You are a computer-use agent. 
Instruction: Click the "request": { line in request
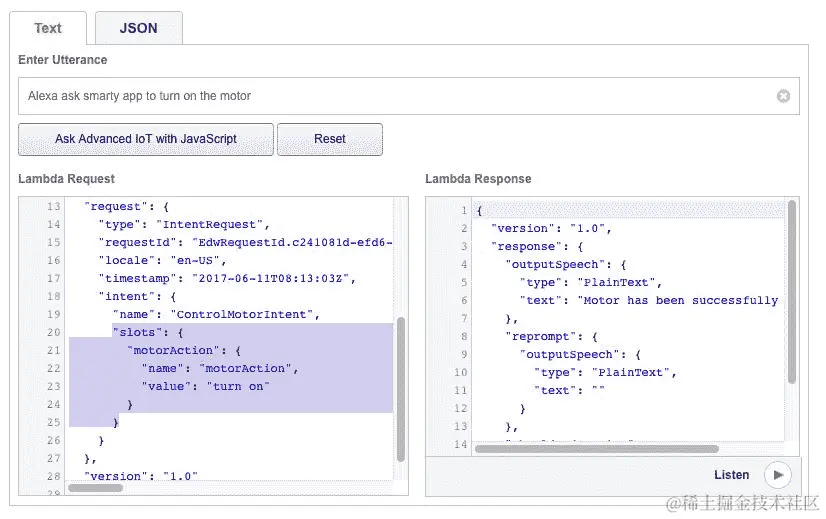point(126,207)
